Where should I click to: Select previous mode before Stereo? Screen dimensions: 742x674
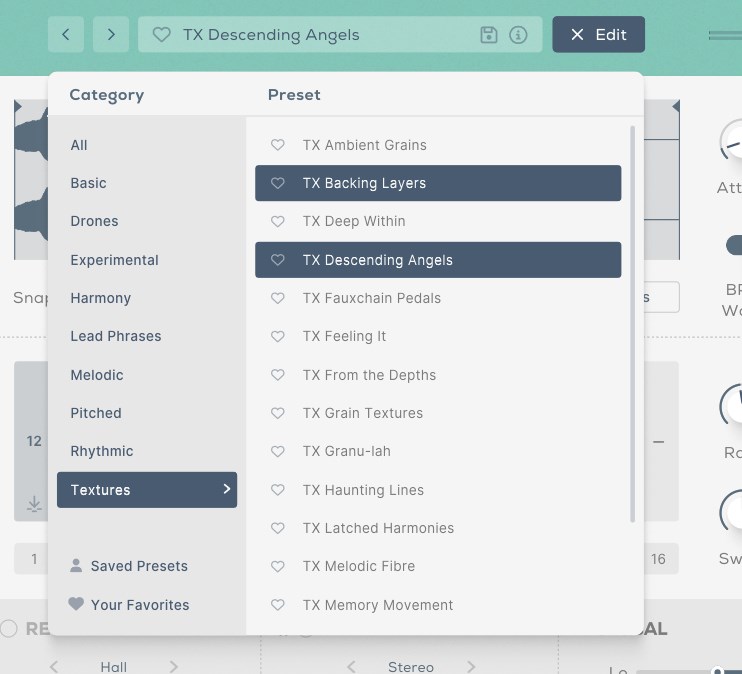pyautogui.click(x=351, y=666)
